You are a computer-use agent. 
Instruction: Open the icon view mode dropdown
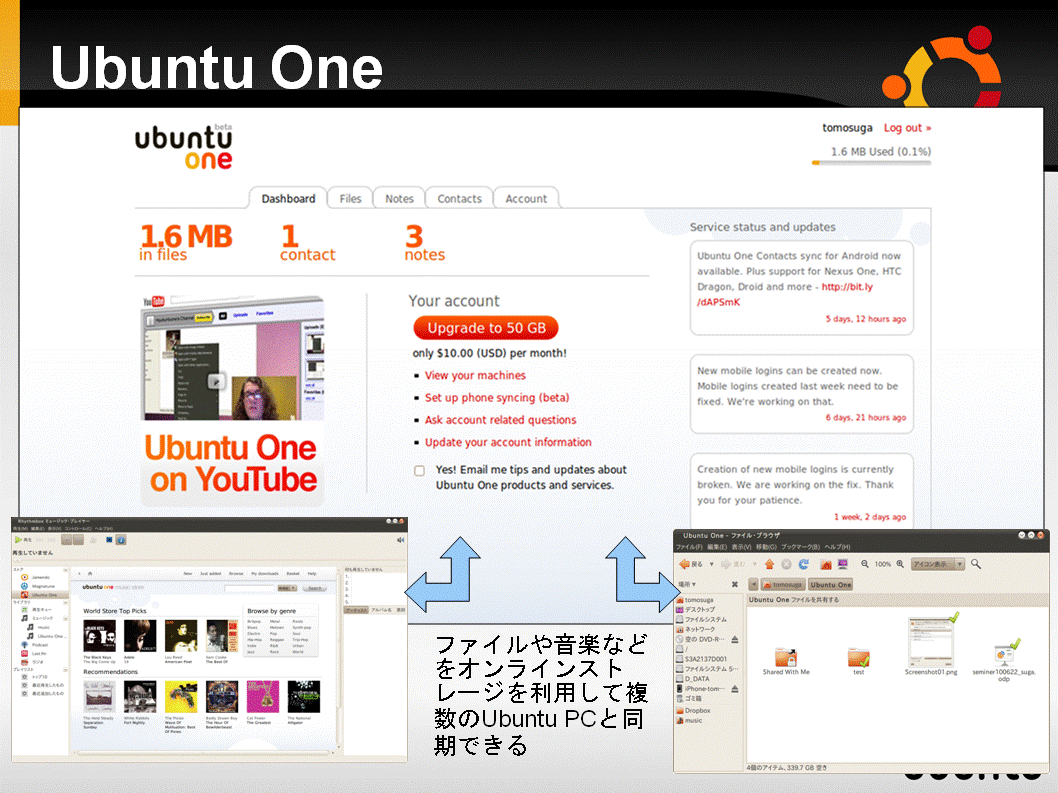(937, 564)
